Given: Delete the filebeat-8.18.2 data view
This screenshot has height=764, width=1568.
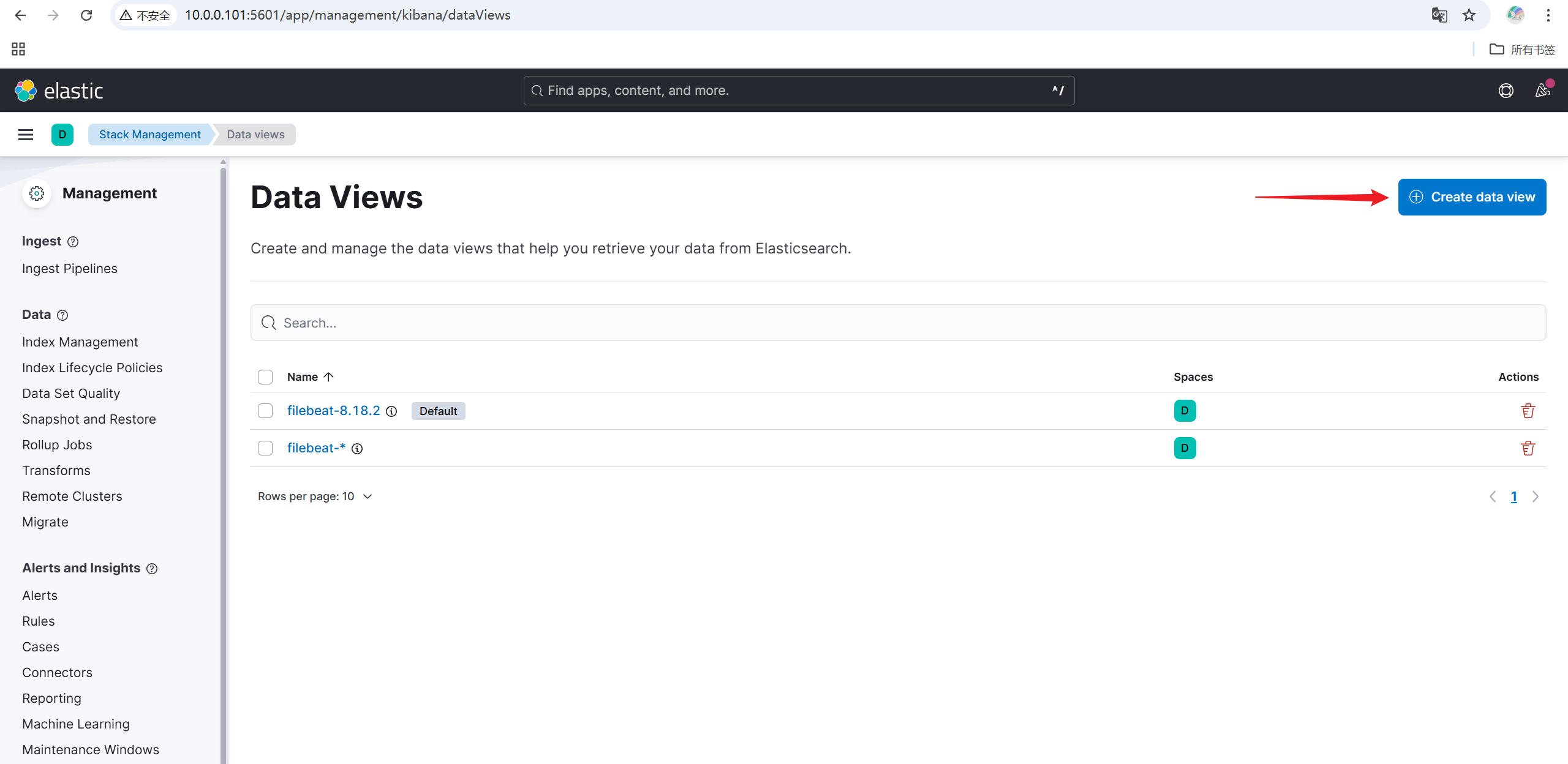Looking at the screenshot, I should pyautogui.click(x=1528, y=411).
